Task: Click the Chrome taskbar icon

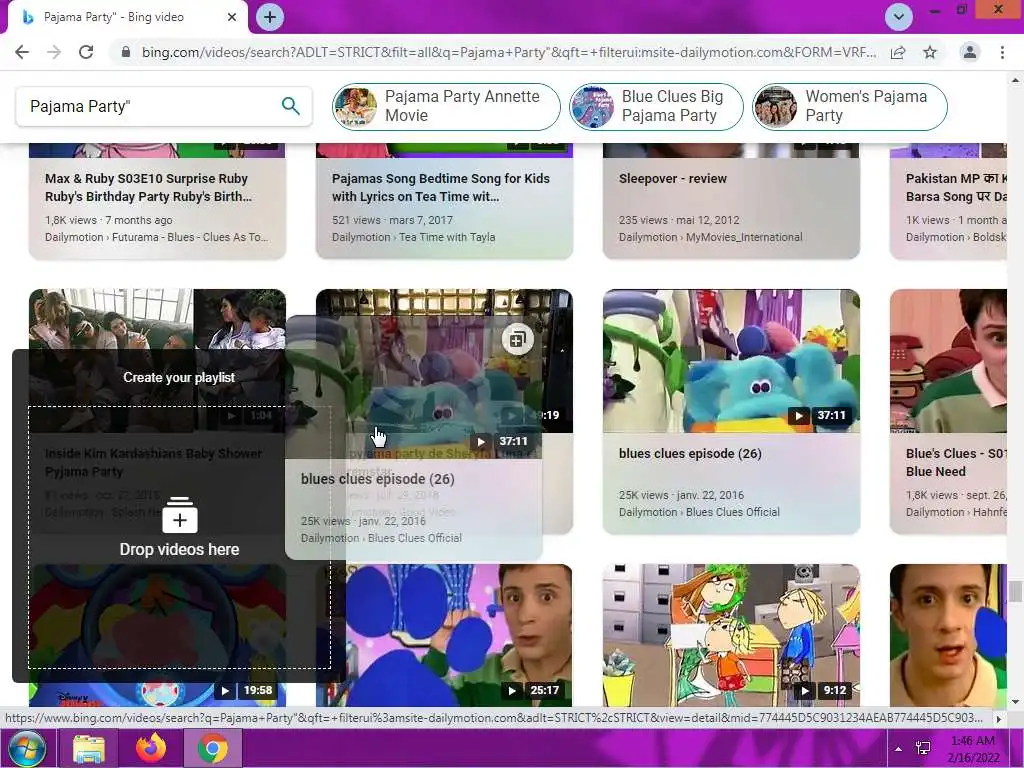Action: [x=212, y=748]
